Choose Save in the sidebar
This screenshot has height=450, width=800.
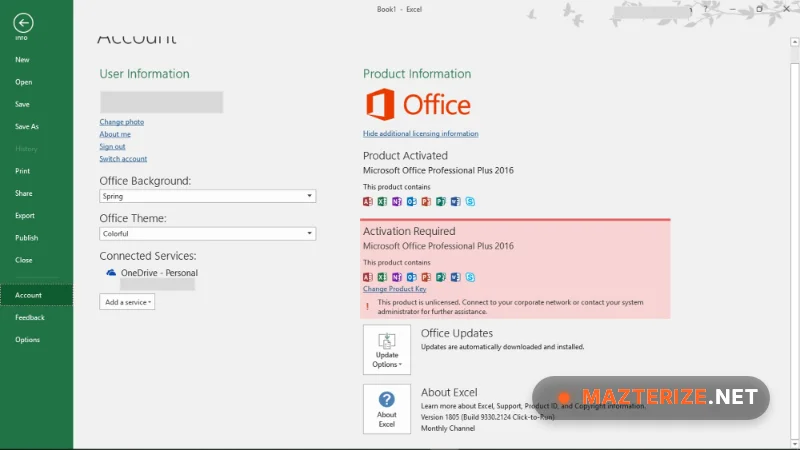pos(22,104)
